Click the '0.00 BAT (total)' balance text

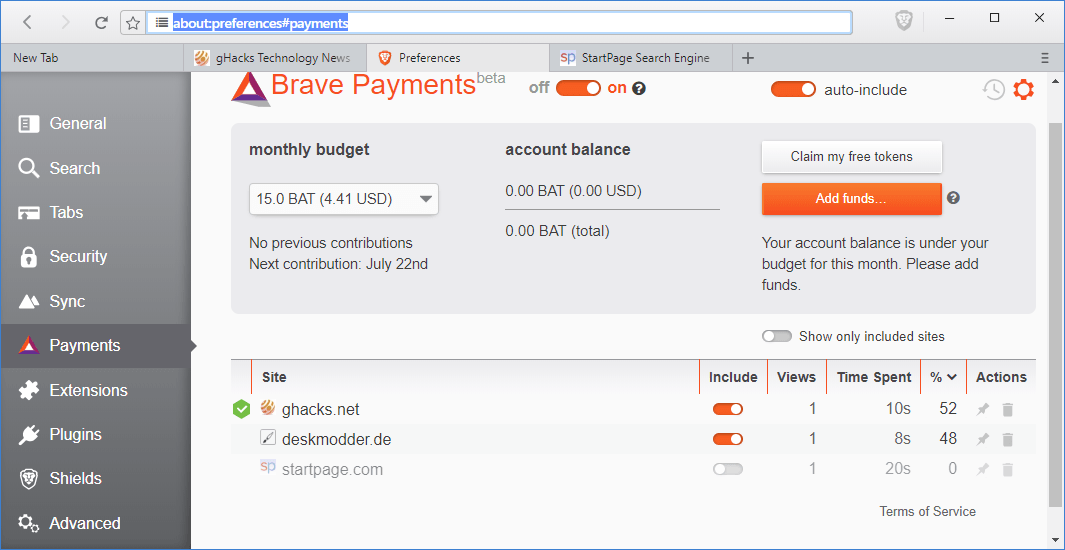558,232
